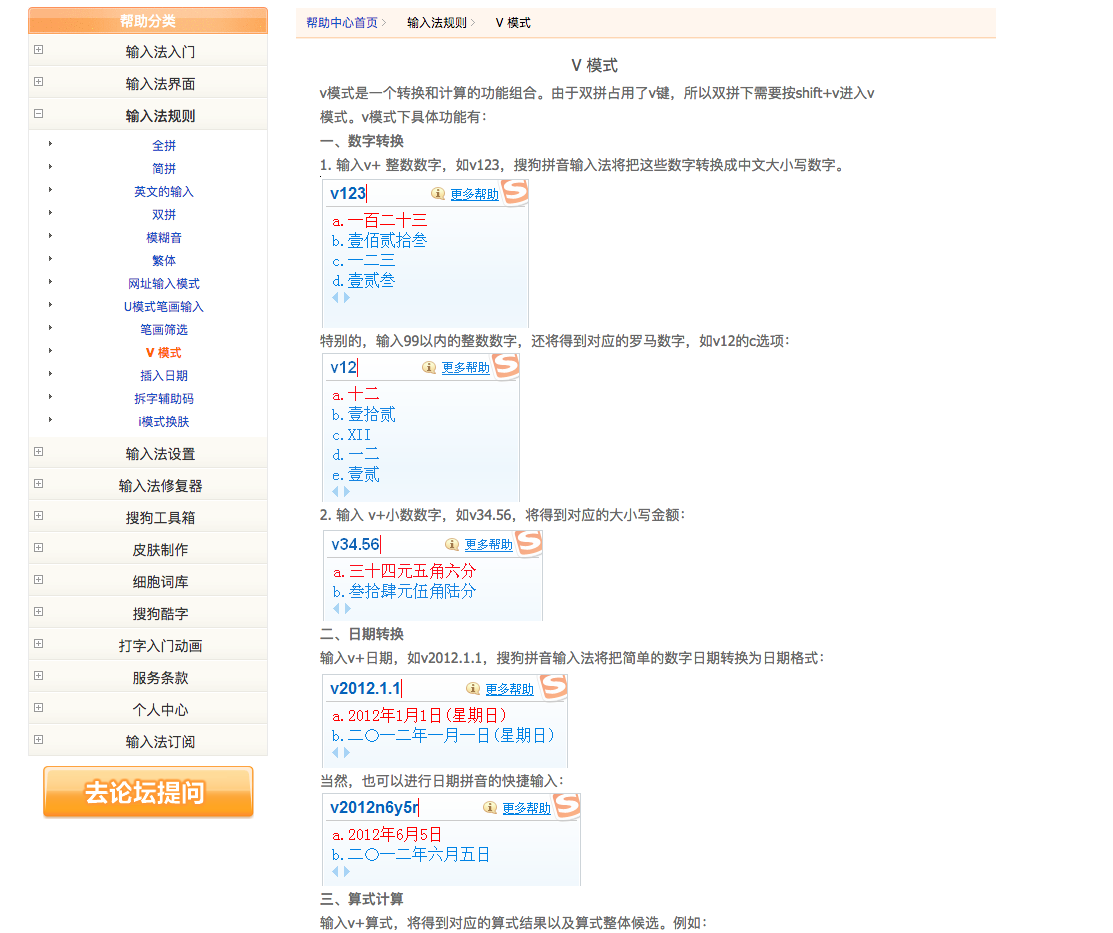Viewport: 1113px width, 933px height.
Task: Click previous-page arrow under v12 candidates
Action: point(335,491)
